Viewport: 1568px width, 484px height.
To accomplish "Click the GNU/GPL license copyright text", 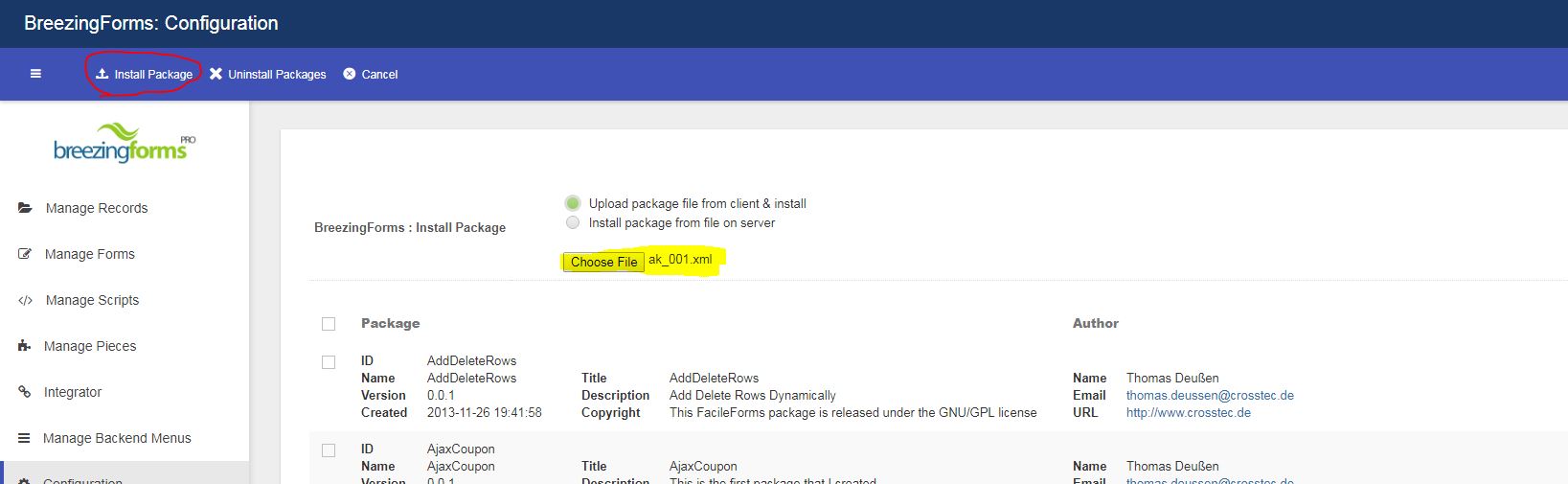I will [x=852, y=412].
